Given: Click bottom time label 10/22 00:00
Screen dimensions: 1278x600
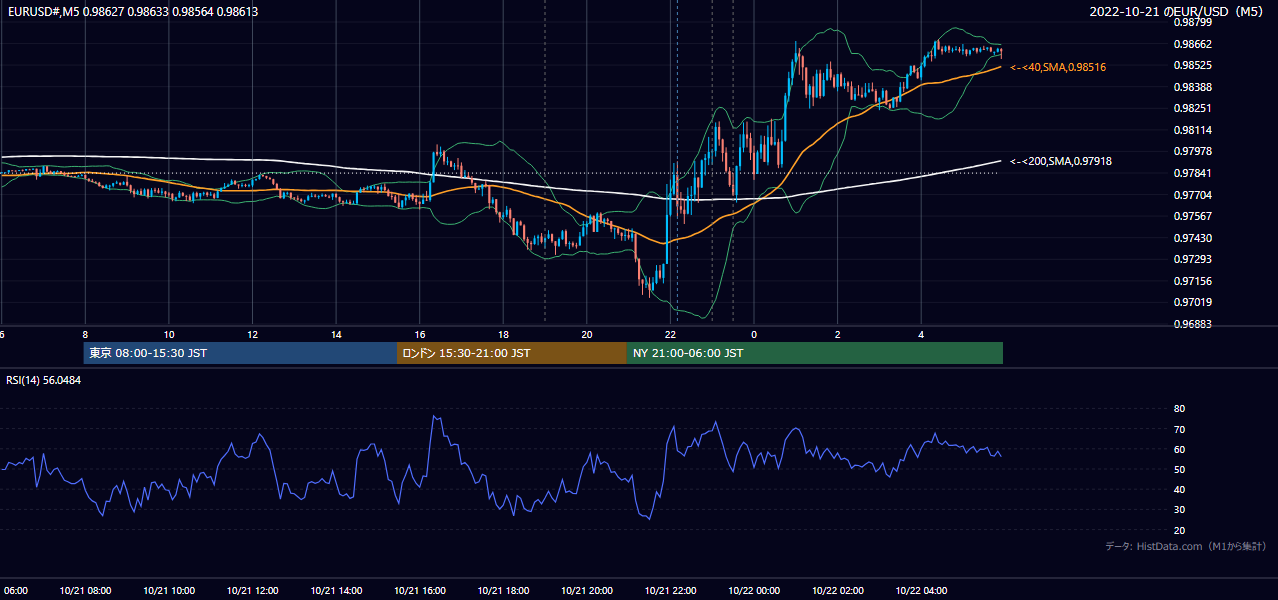Looking at the screenshot, I should pos(754,591).
